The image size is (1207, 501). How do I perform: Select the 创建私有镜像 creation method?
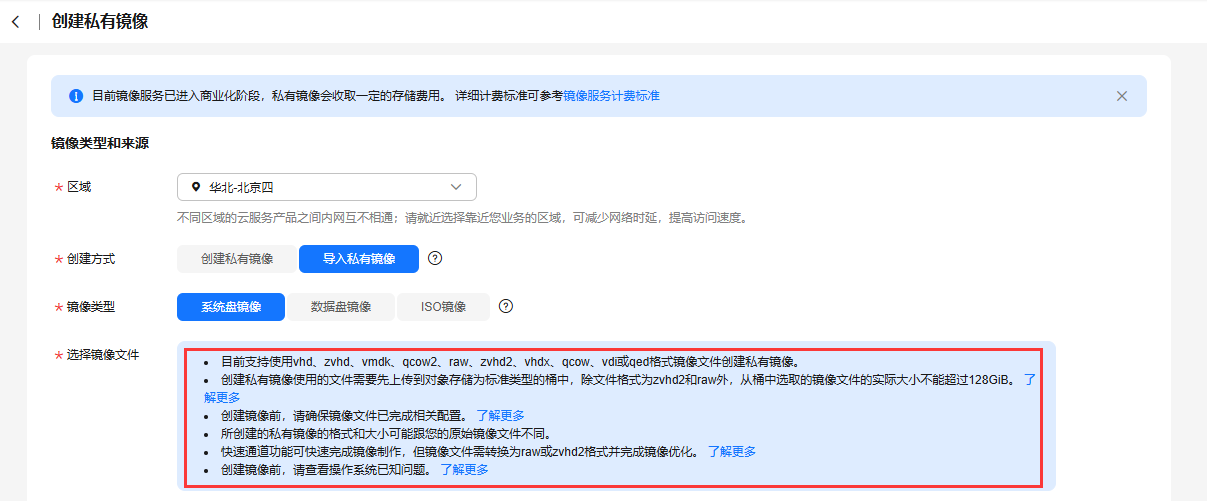pos(237,259)
